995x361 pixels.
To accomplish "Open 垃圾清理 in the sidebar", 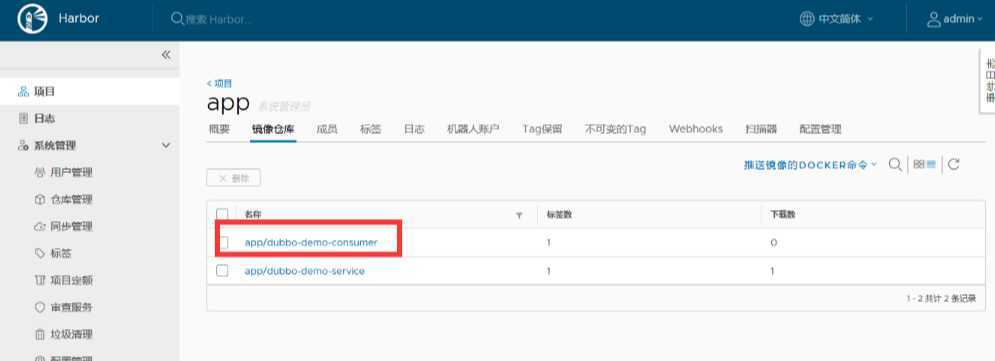I will [x=71, y=334].
